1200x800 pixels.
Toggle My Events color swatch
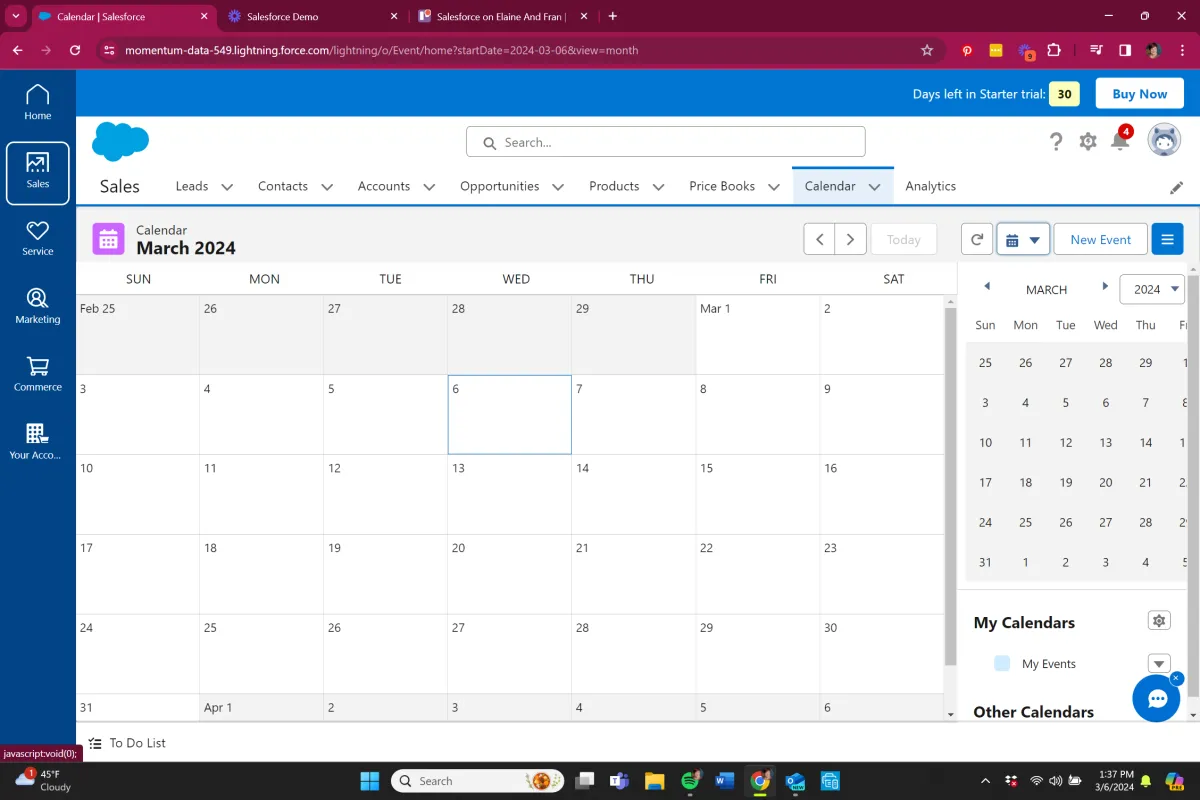[x=1002, y=664]
